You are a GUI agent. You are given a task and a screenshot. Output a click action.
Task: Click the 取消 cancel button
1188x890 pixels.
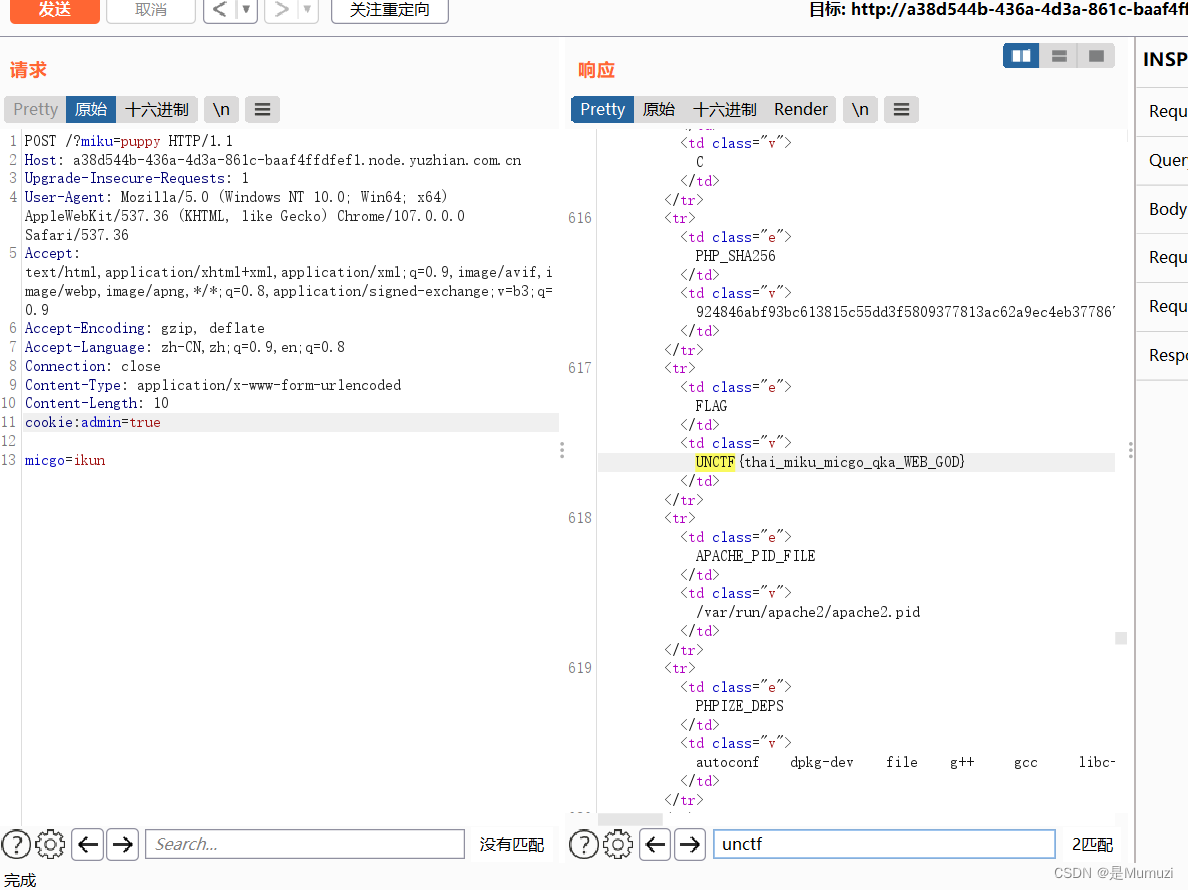click(151, 10)
